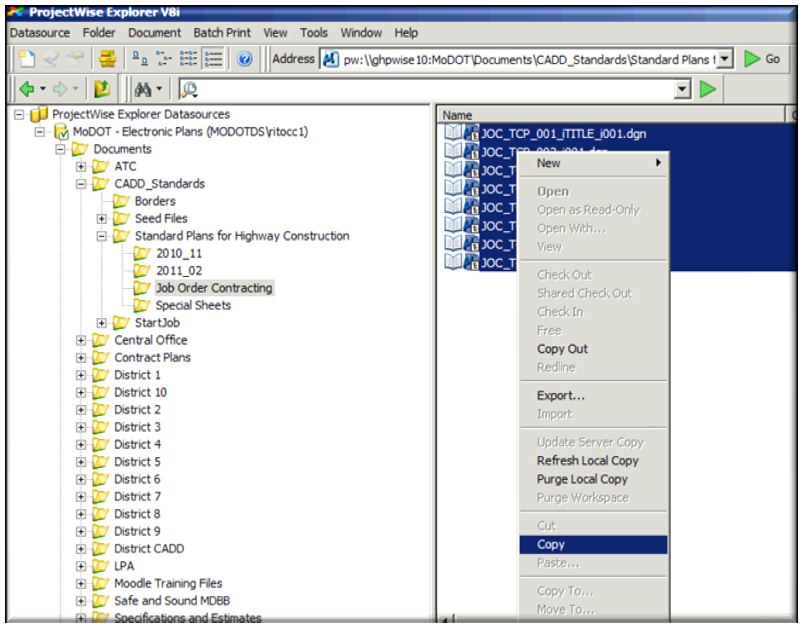Screen dimensions: 803x628
Task: Expand the Seed Files folder
Action: [x=101, y=219]
